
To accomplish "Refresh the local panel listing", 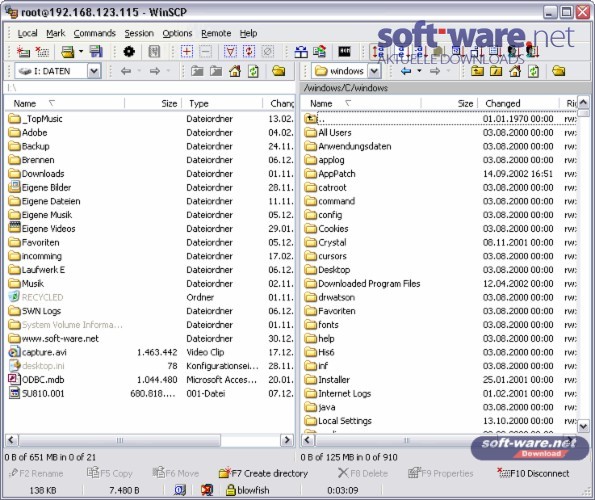I will click(253, 71).
